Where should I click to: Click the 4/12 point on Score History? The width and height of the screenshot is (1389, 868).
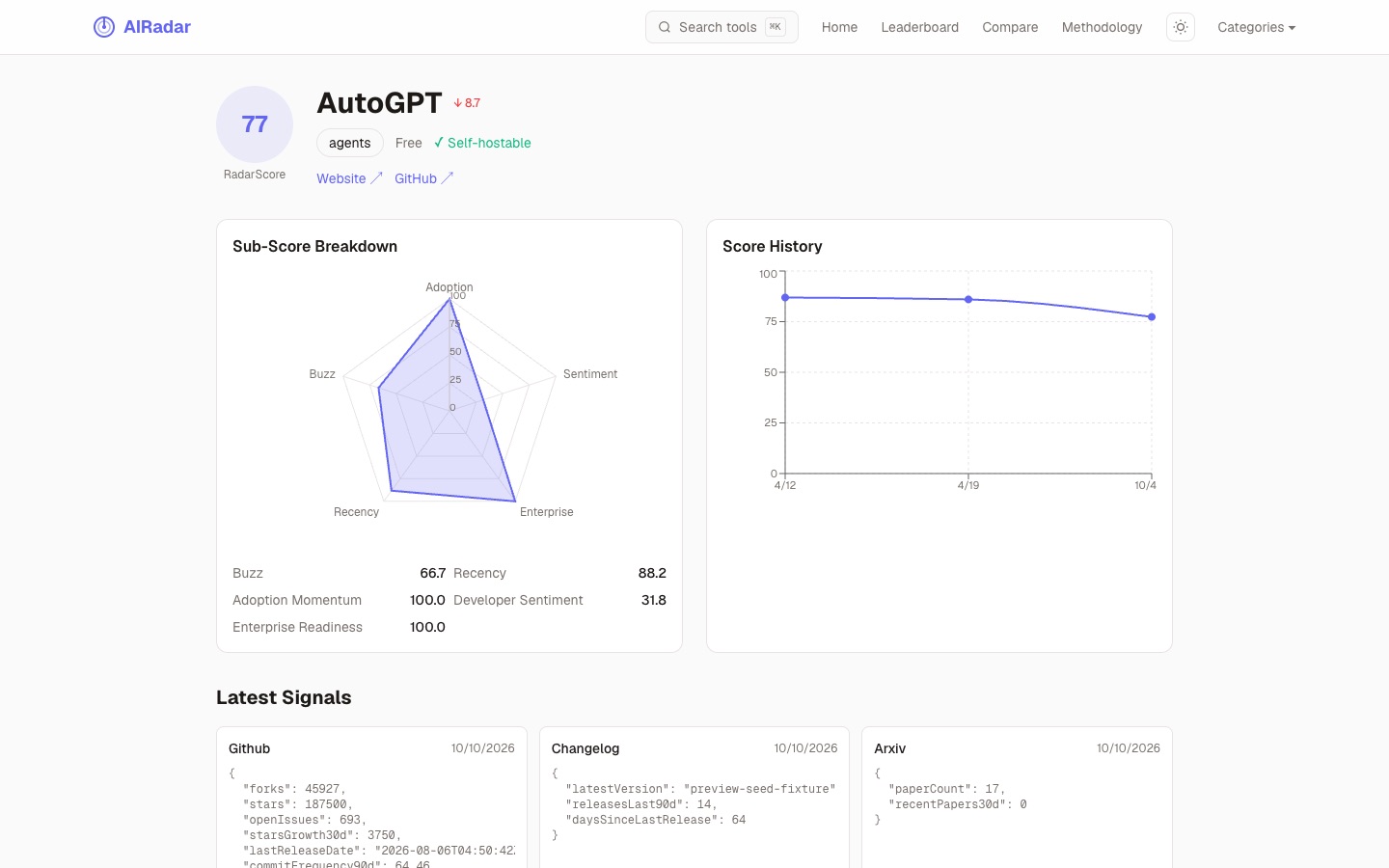(x=785, y=298)
